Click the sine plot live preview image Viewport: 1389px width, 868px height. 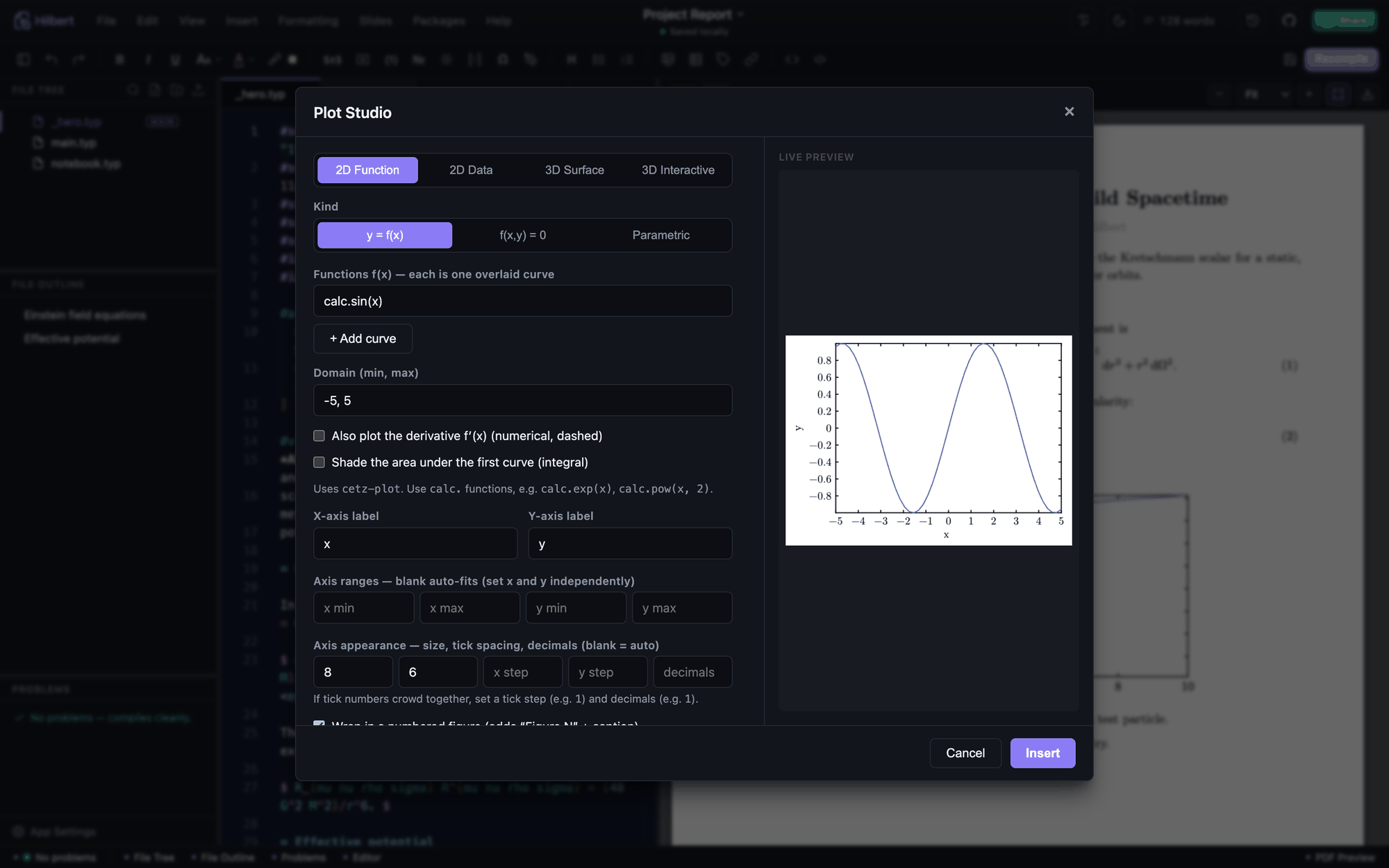coord(929,440)
